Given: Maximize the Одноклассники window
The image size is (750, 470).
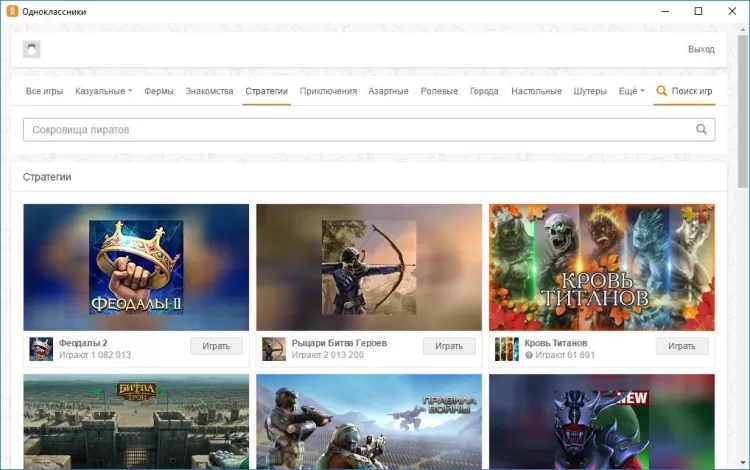Looking at the screenshot, I should [x=698, y=11].
